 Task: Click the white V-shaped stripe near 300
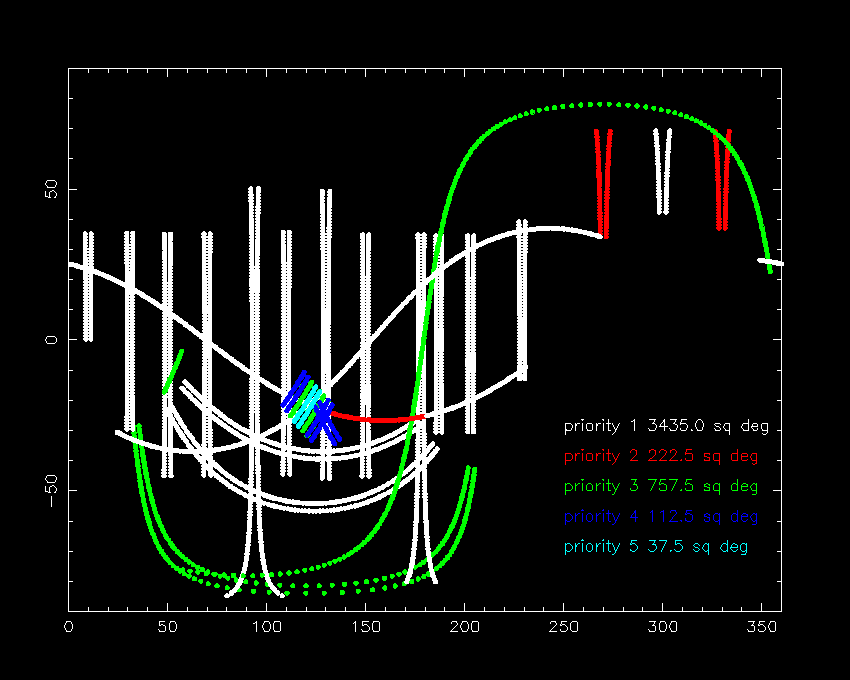pos(662,171)
